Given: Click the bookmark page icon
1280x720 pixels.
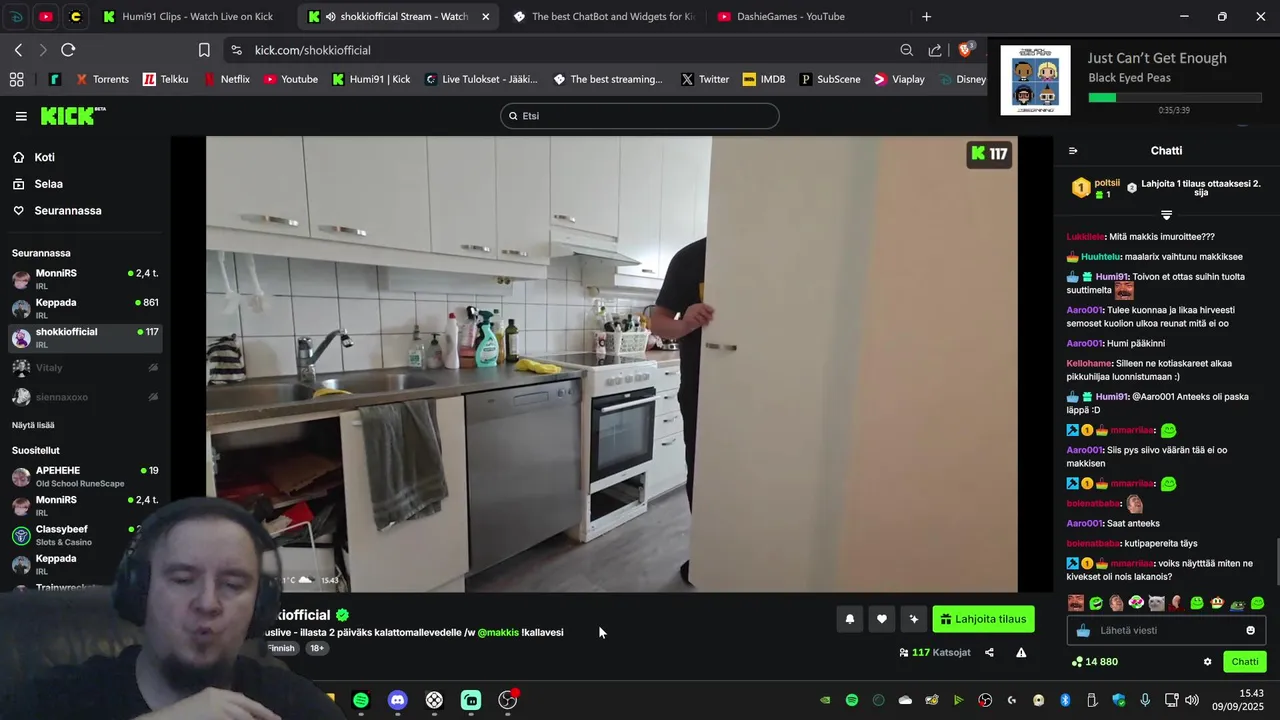Looking at the screenshot, I should point(204,50).
